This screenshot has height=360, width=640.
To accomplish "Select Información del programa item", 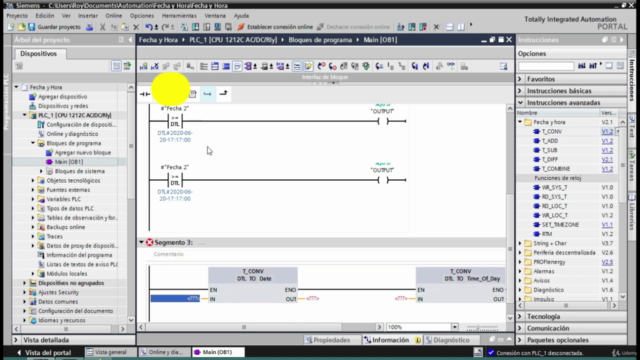I will click(79, 255).
